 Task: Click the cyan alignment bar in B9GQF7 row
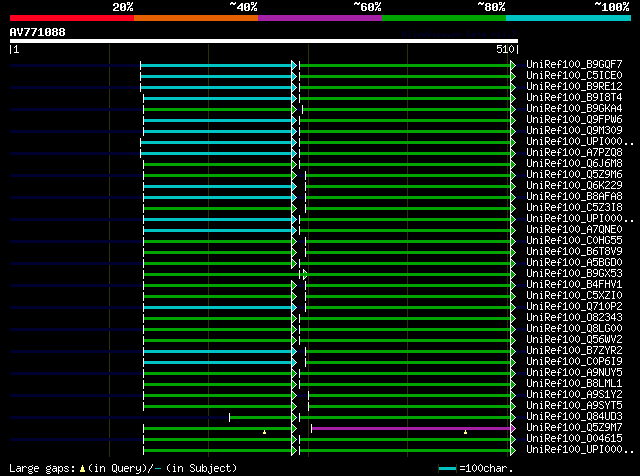tap(216, 65)
